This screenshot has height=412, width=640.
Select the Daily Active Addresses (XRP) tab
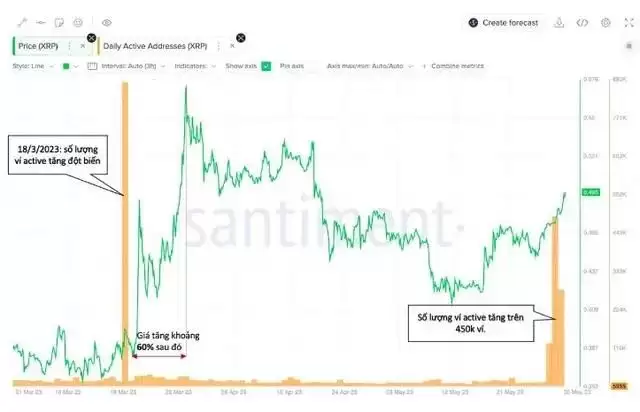155,46
